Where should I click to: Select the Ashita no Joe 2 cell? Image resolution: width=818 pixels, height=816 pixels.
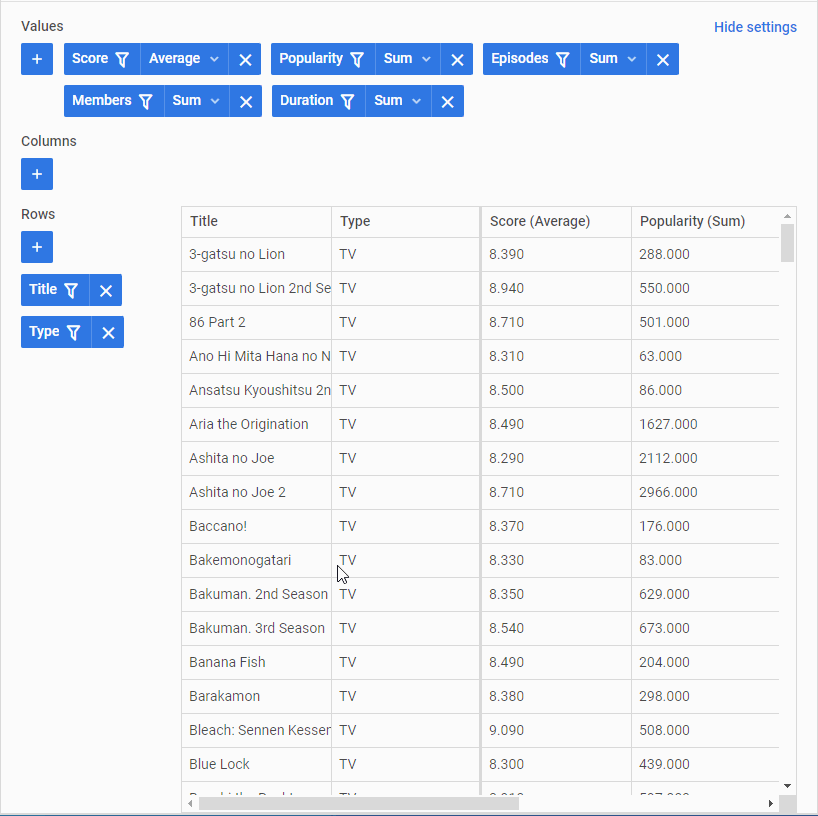(256, 493)
